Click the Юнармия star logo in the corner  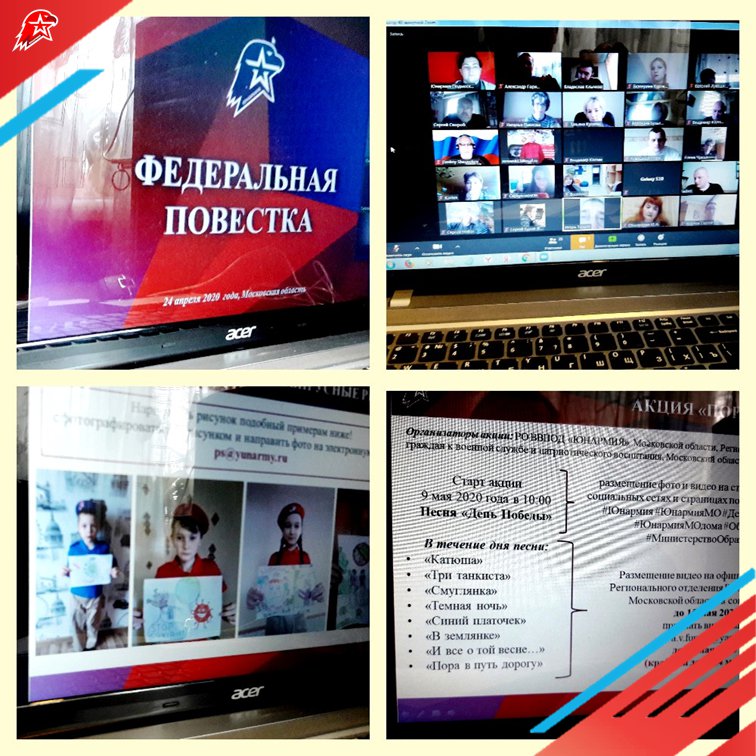35,30
